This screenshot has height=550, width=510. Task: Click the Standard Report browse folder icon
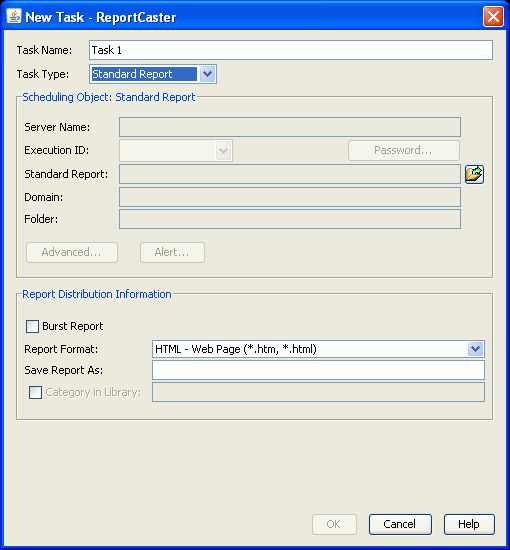click(x=474, y=174)
